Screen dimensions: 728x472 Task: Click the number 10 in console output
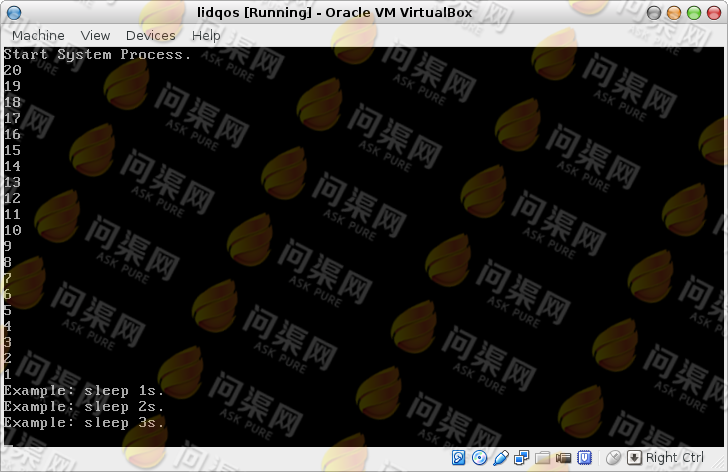coord(13,230)
